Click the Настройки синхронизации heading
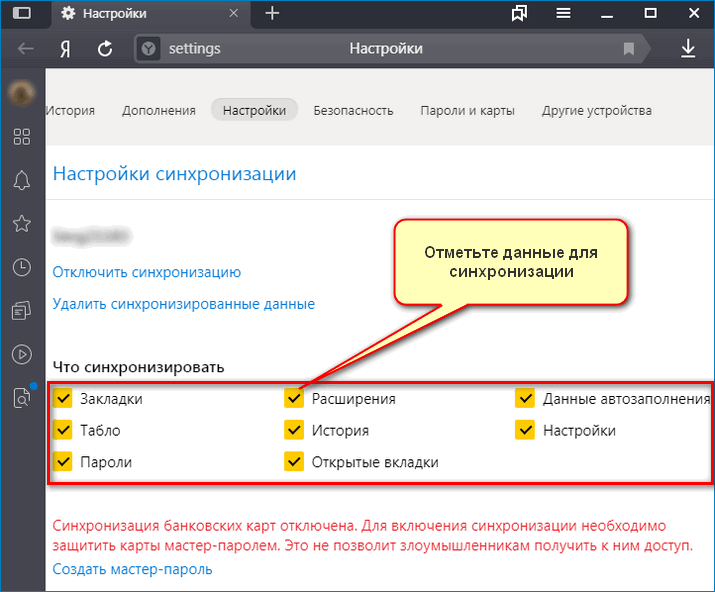The image size is (715, 592). pyautogui.click(x=175, y=174)
